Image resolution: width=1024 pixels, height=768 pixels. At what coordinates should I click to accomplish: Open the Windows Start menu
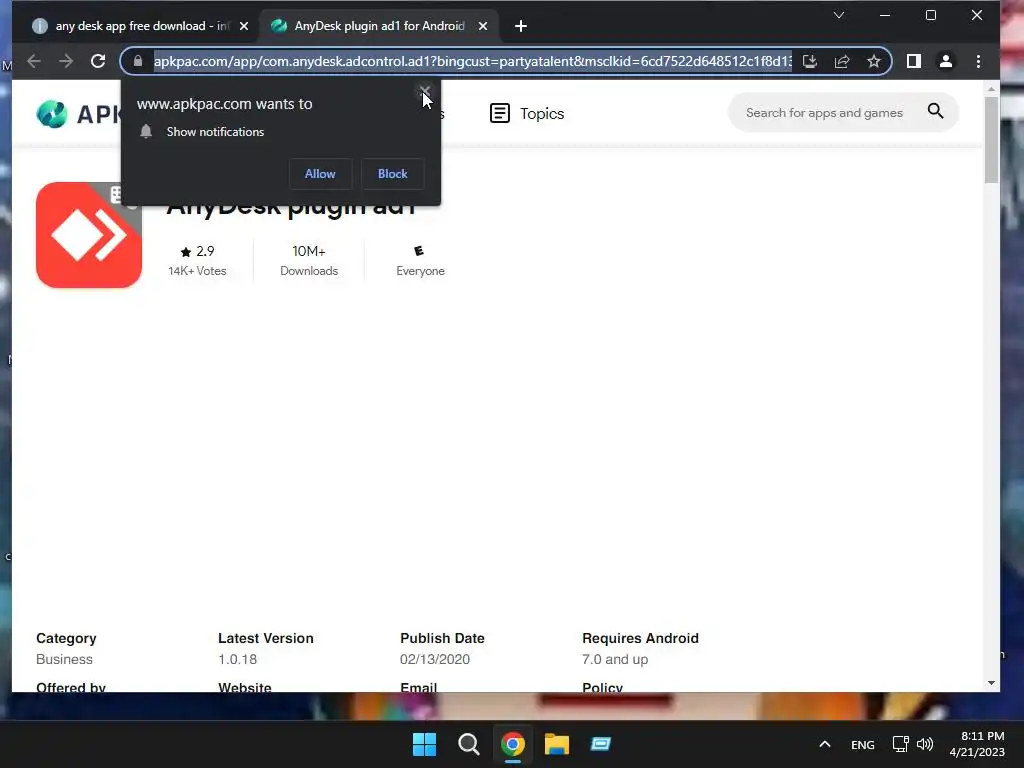click(x=424, y=744)
